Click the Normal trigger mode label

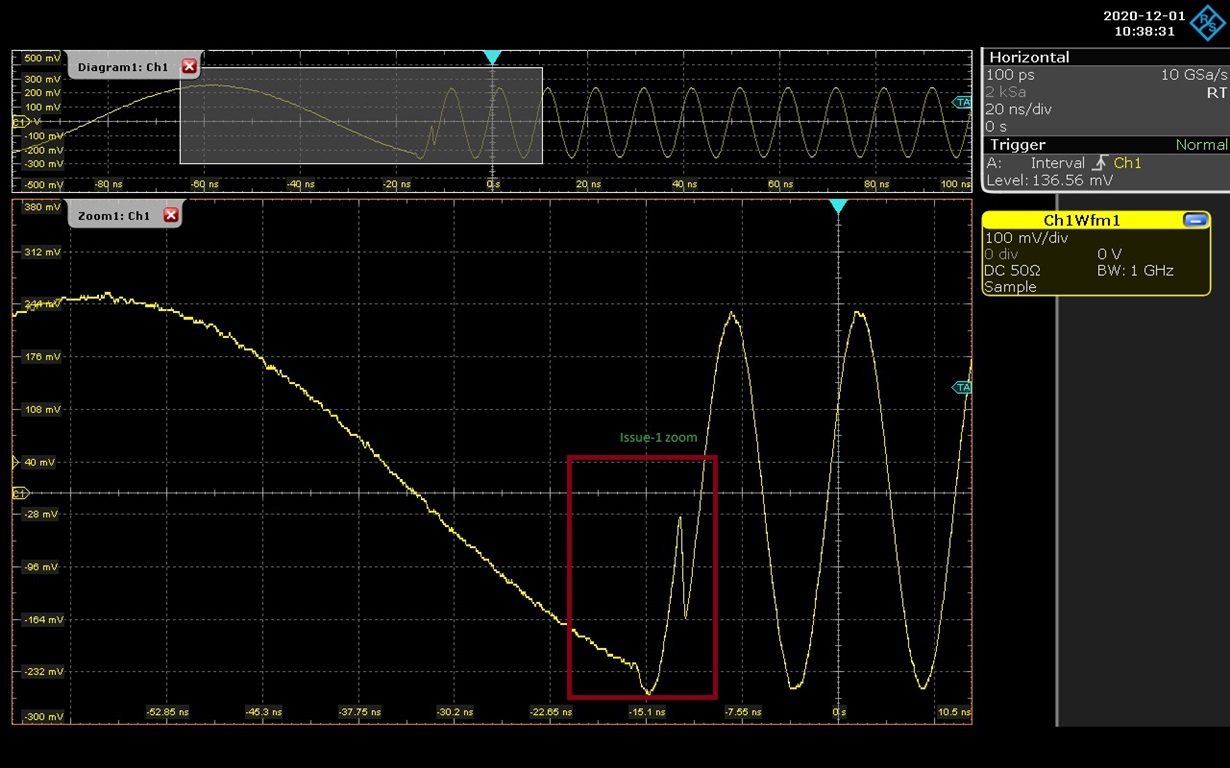[x=1201, y=145]
